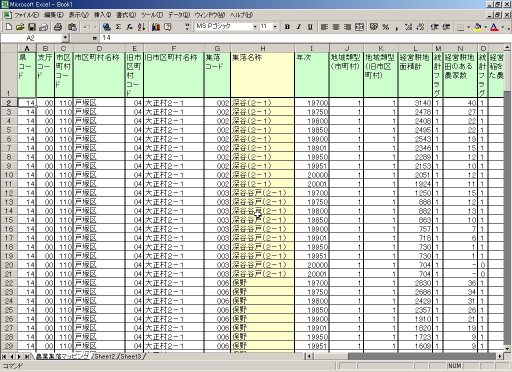This screenshot has height=372, width=512.
Task: Open the File menu
Action: click(26, 15)
